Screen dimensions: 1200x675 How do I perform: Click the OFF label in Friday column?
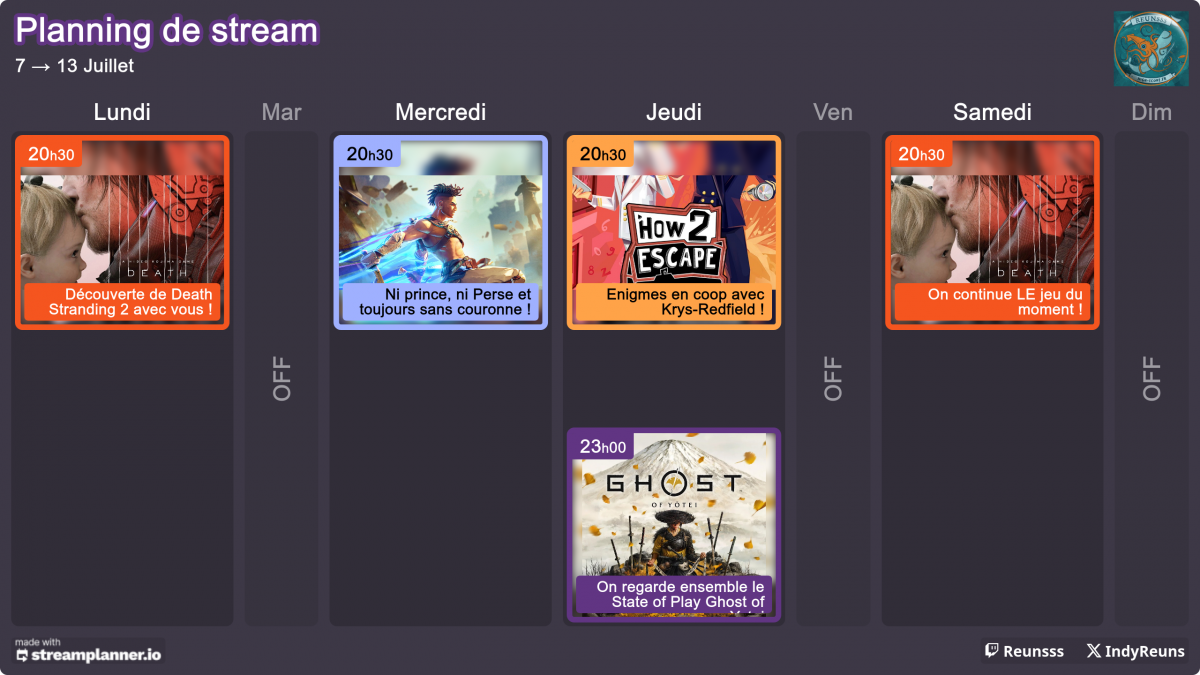(833, 378)
